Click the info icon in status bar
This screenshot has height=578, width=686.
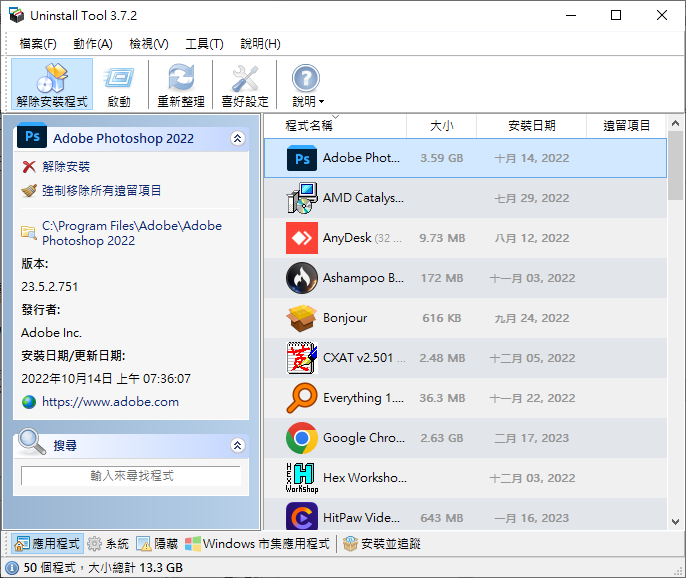coord(12,568)
